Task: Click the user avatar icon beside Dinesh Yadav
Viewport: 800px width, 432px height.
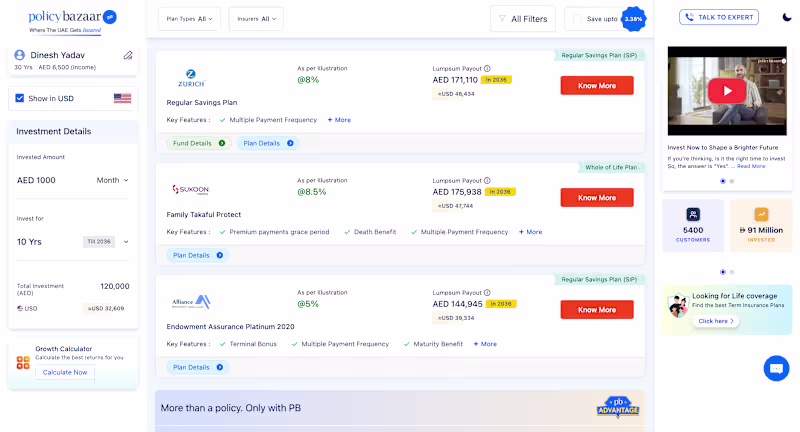Action: pos(19,55)
